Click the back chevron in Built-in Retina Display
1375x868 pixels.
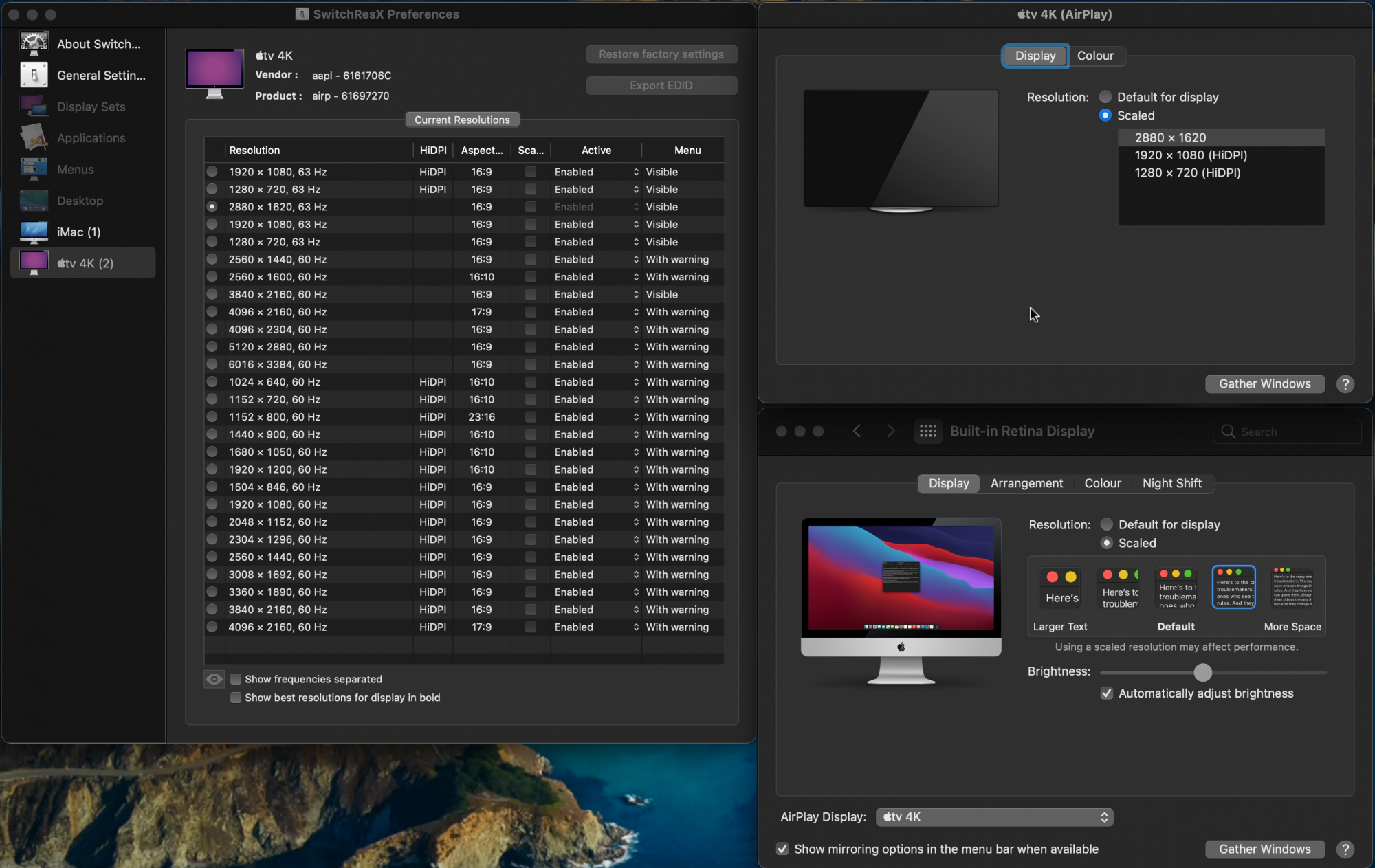[857, 431]
